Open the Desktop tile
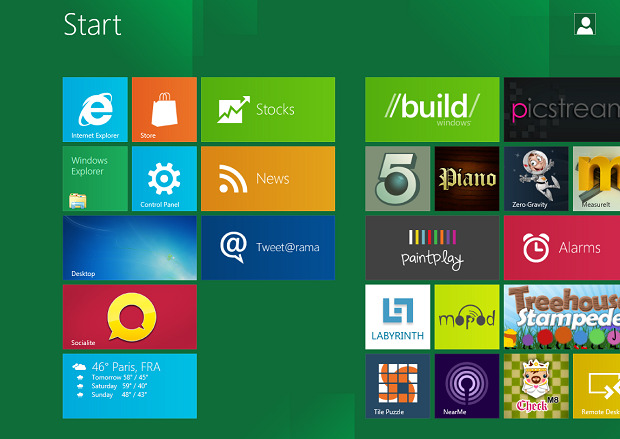620x439 pixels. pos(129,247)
